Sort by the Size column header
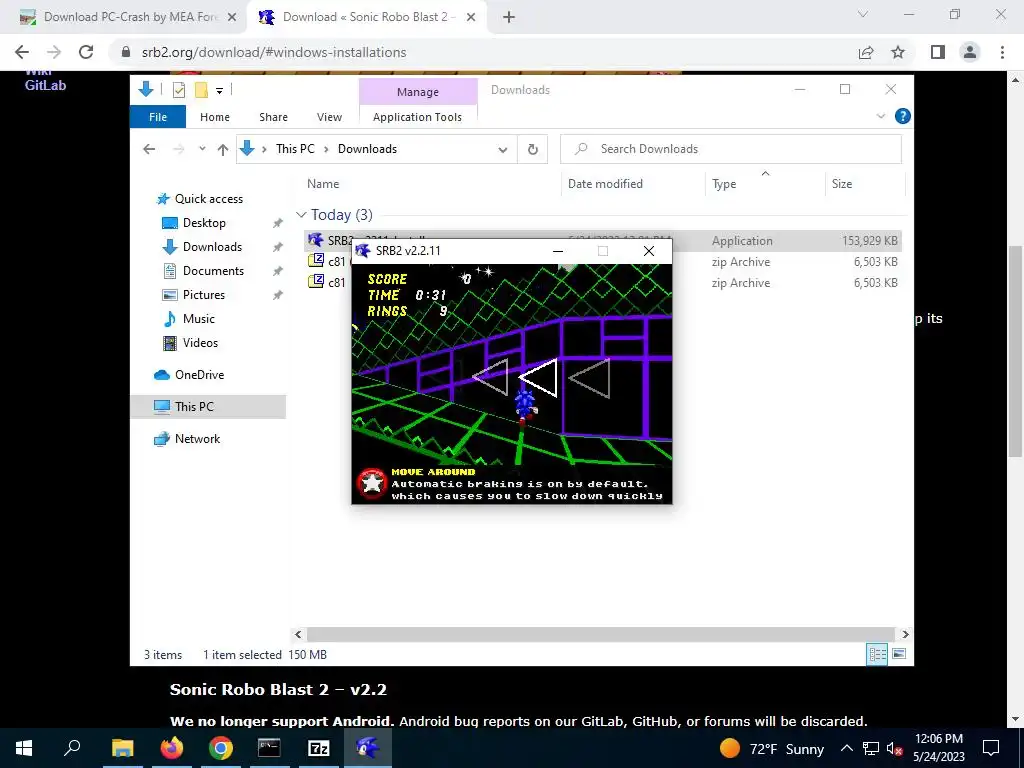 pyautogui.click(x=842, y=184)
